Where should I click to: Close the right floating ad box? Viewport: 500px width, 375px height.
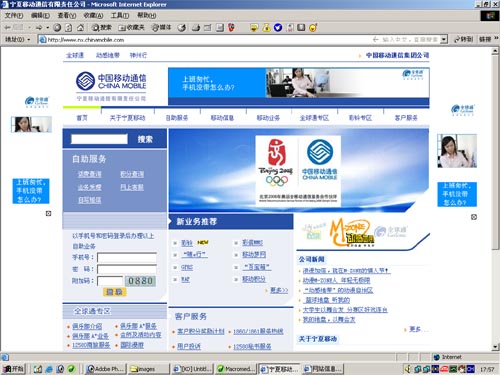click(474, 217)
